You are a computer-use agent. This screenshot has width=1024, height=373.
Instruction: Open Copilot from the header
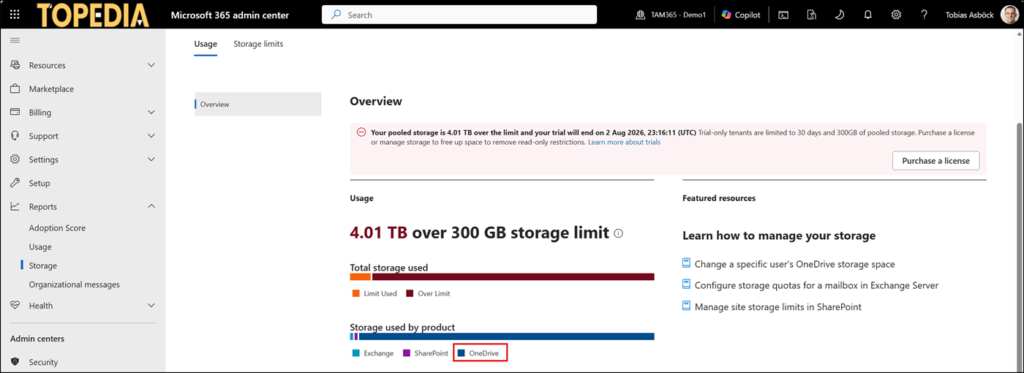(741, 15)
